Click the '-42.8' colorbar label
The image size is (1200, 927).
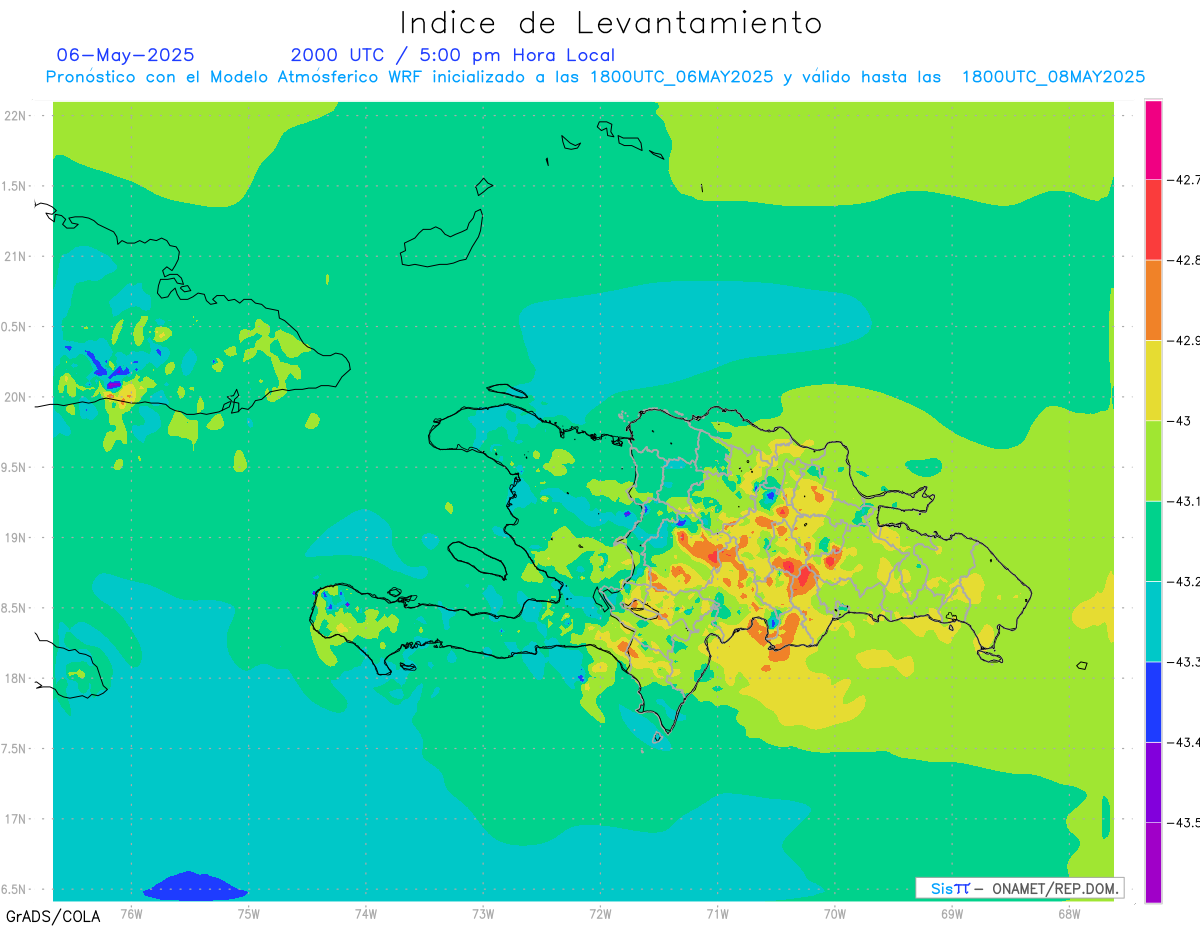[x=1183, y=260]
